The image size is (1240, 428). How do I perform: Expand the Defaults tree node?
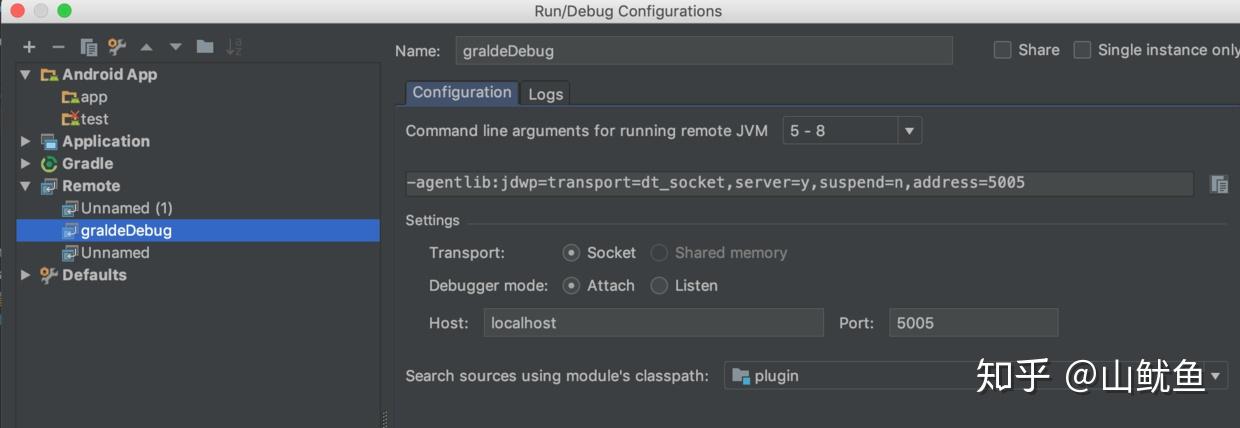pyautogui.click(x=26, y=275)
